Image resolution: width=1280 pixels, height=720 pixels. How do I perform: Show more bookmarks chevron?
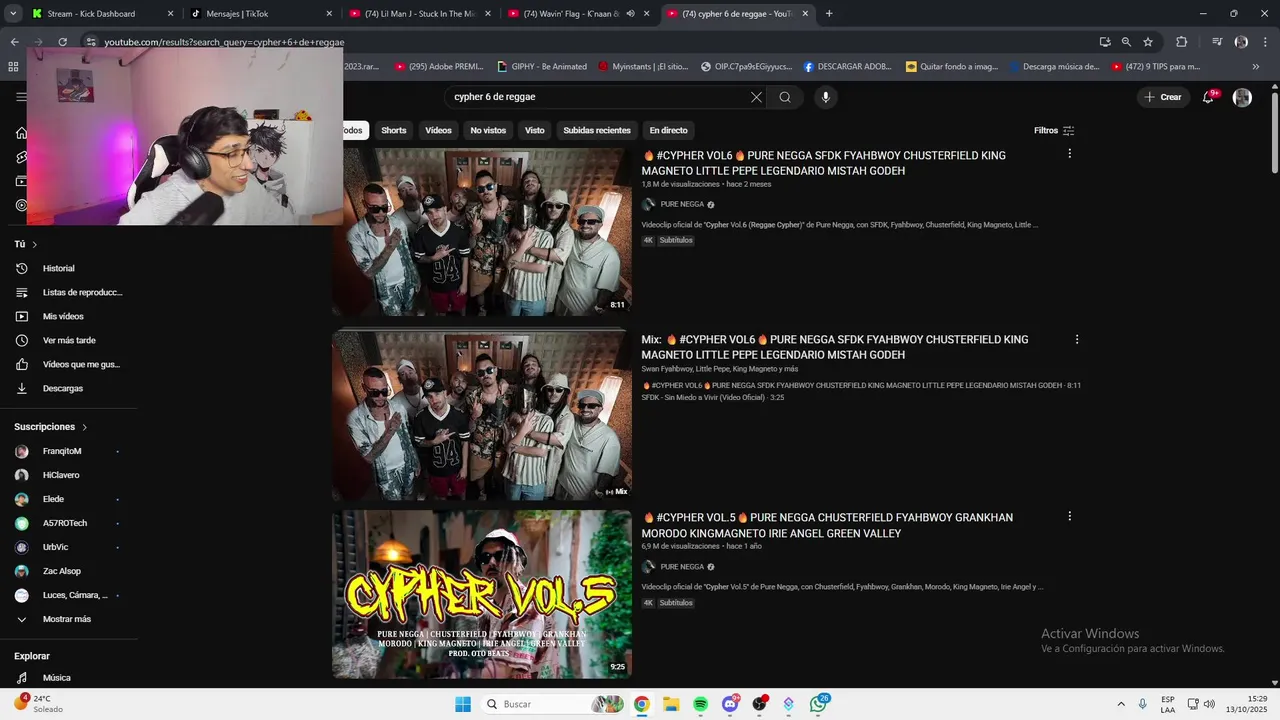point(1256,67)
